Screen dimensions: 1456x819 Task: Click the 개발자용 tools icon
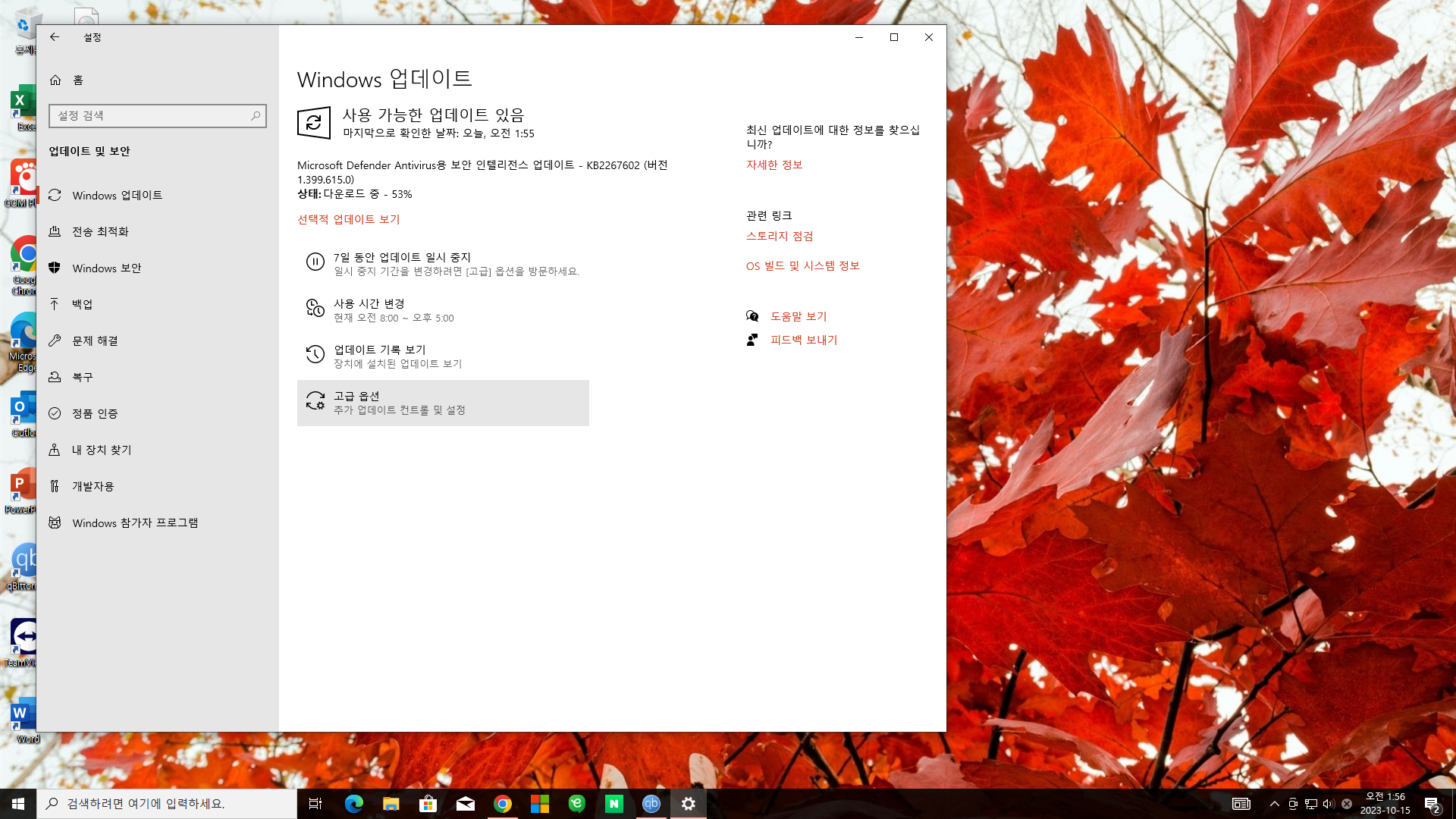(x=55, y=486)
